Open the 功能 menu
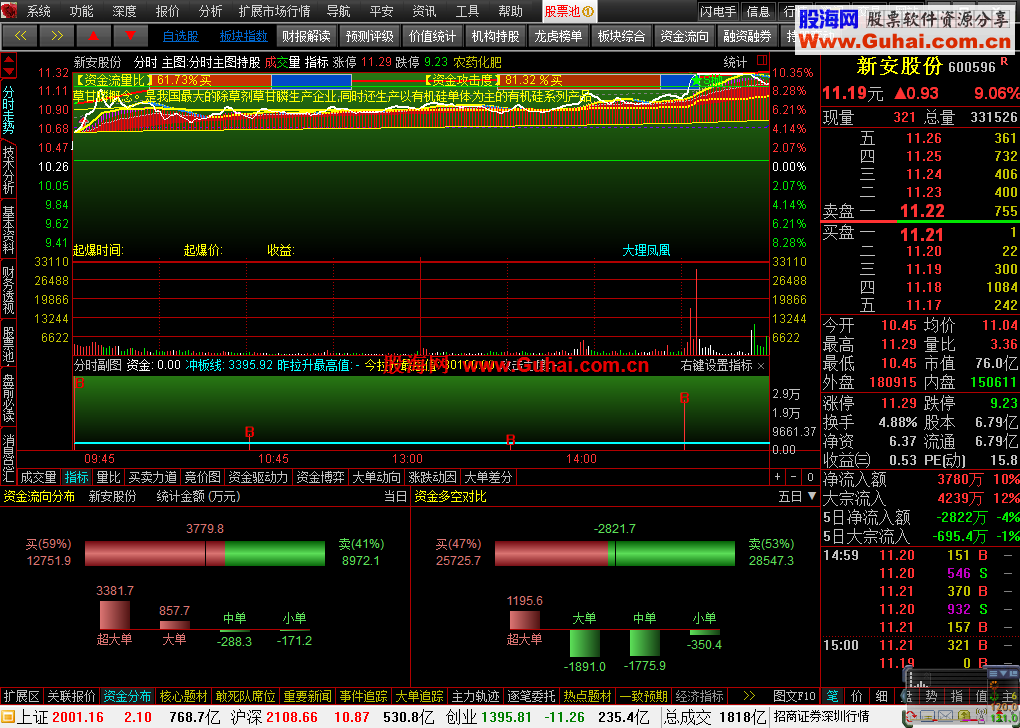This screenshot has height=728, width=1020. (x=81, y=11)
